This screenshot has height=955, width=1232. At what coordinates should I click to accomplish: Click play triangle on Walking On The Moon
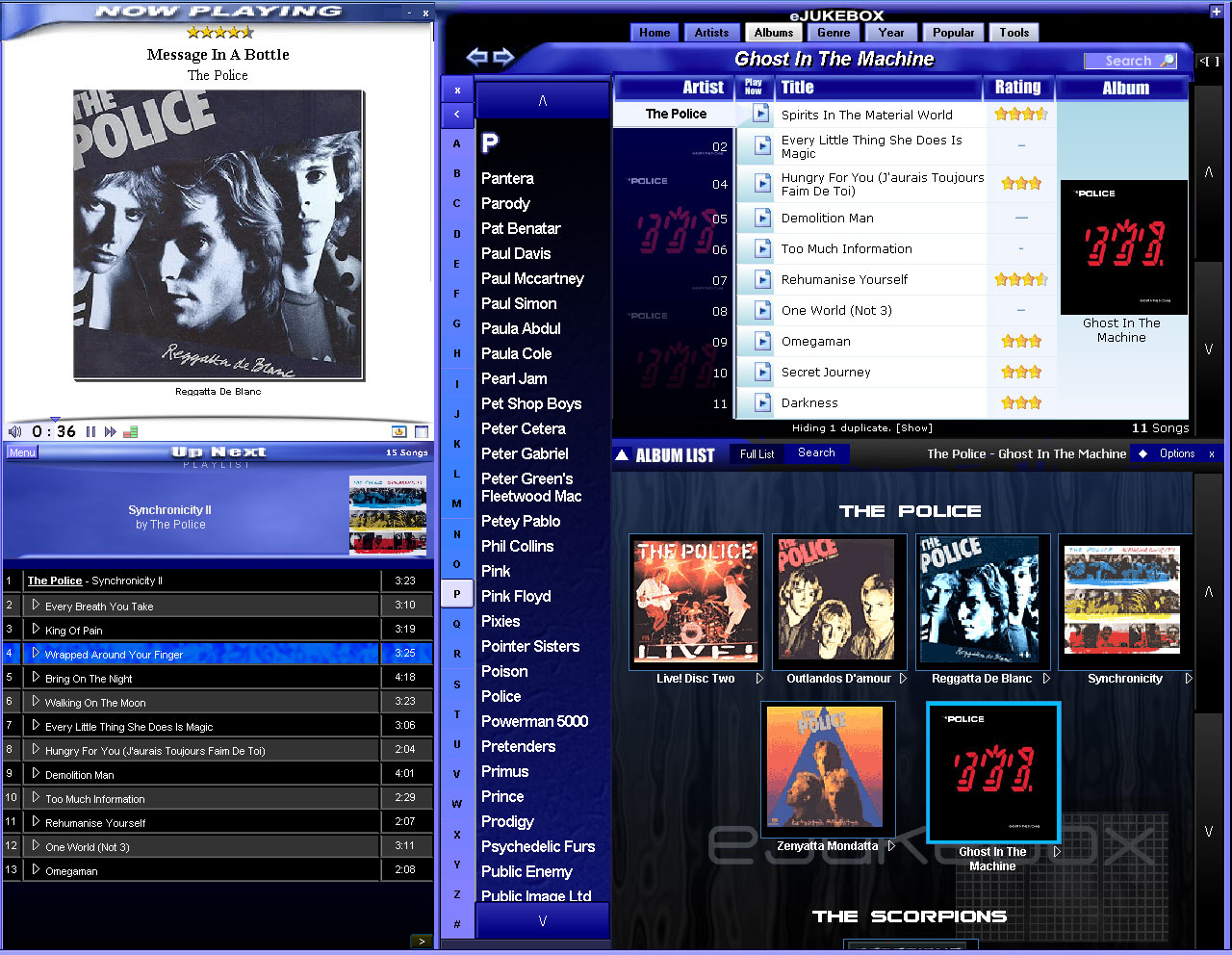pos(36,702)
